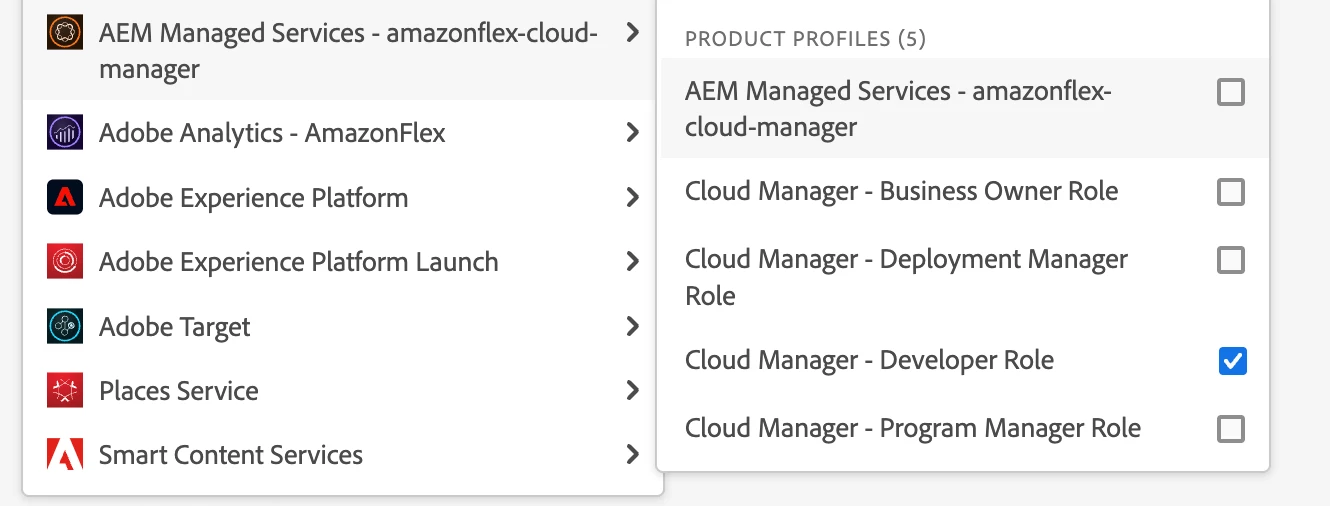The width and height of the screenshot is (1330, 506).
Task: Click the Experience Platform Launch icon
Action: click(x=65, y=262)
